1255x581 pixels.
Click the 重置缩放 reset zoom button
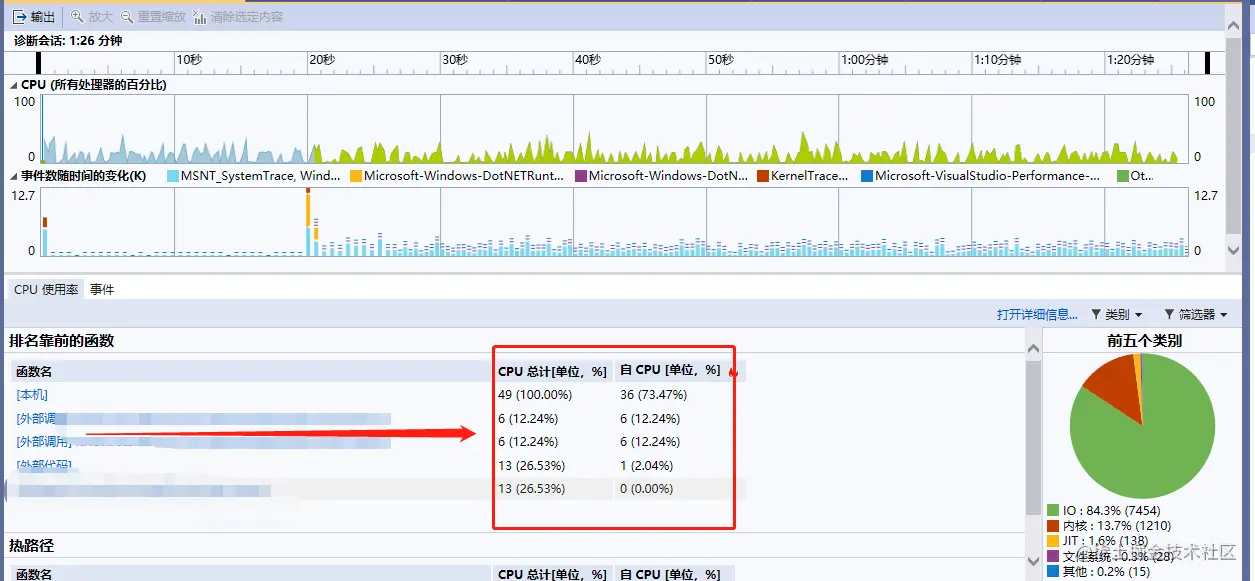coord(153,17)
